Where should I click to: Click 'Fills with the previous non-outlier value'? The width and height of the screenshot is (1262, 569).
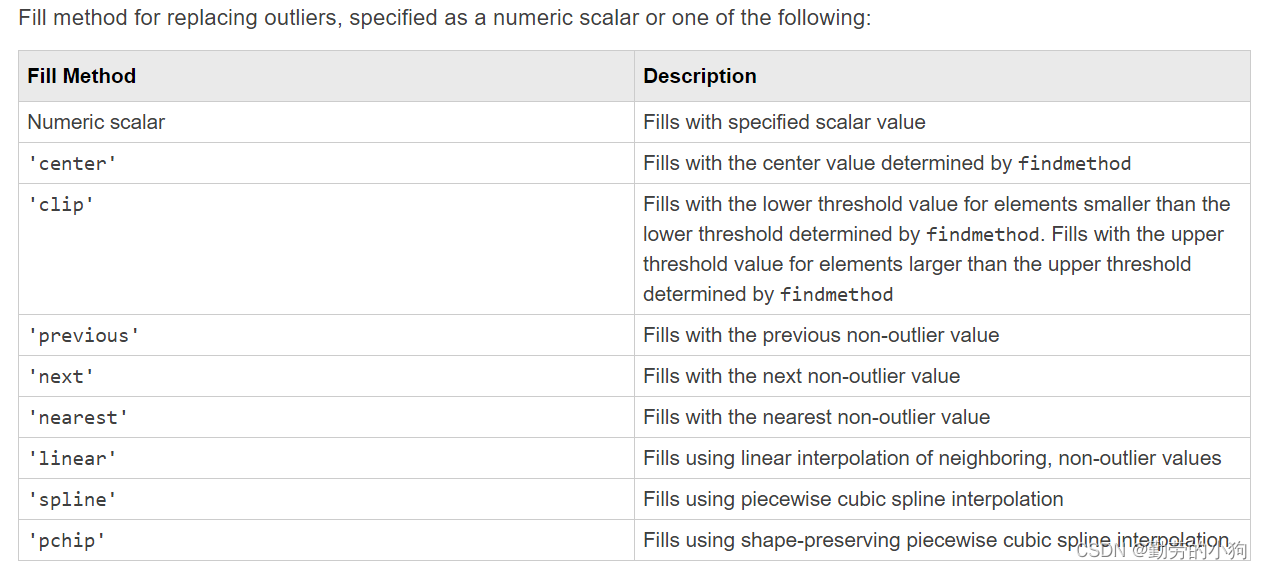pos(821,335)
